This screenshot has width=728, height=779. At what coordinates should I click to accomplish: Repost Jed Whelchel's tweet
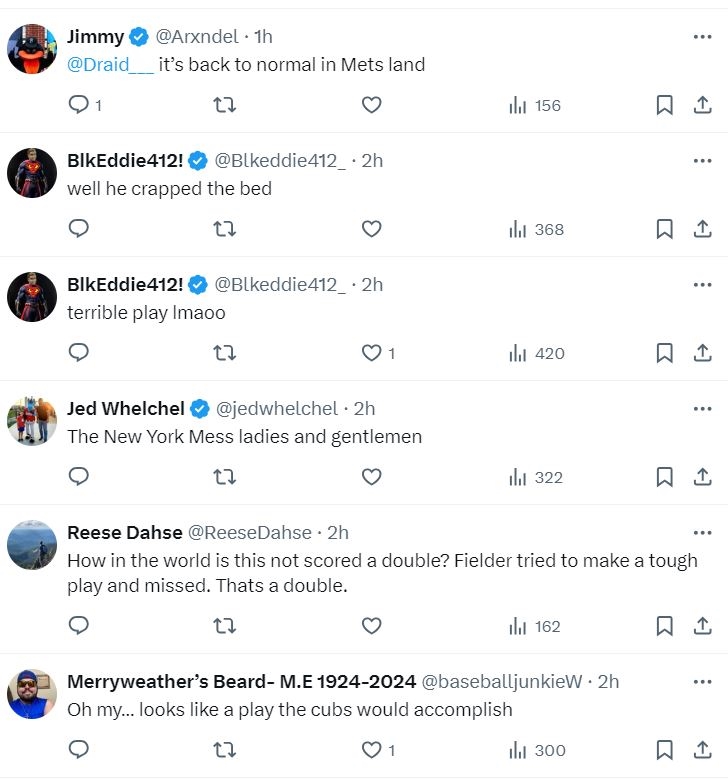[x=225, y=477]
